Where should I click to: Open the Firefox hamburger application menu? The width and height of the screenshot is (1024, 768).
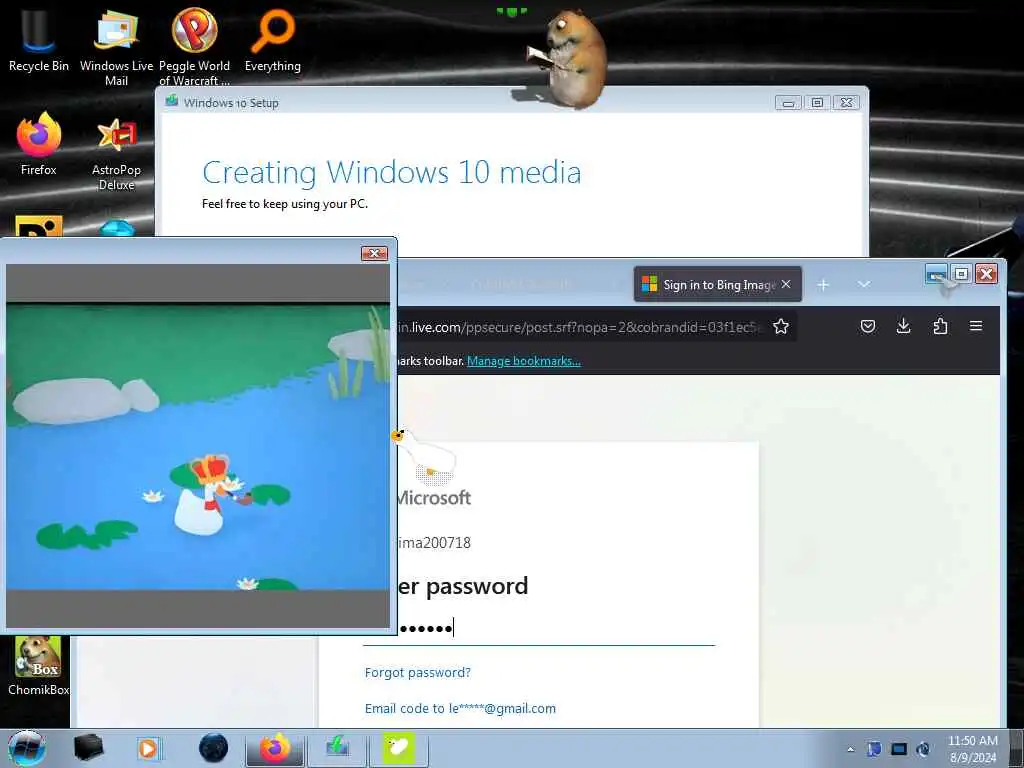click(976, 326)
